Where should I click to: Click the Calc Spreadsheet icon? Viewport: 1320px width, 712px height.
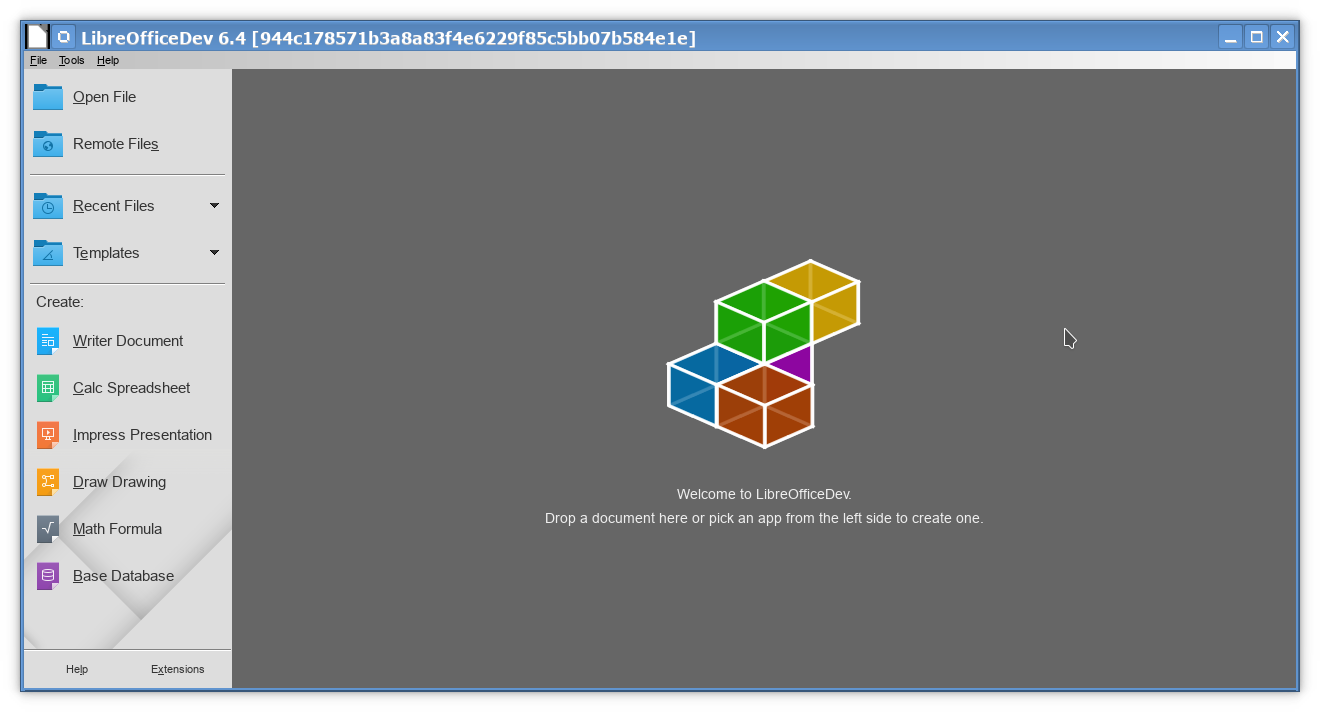coord(48,388)
